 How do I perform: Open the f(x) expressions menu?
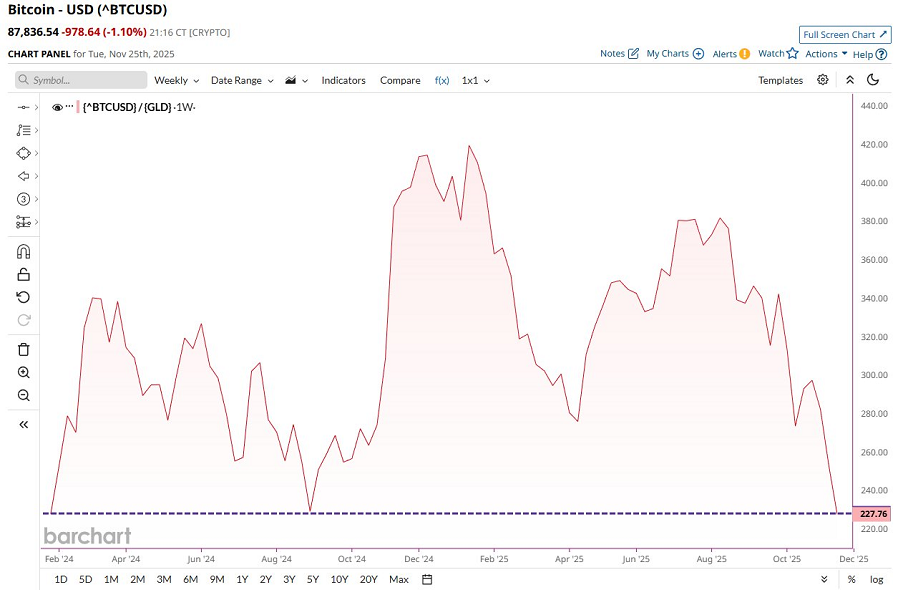pos(442,80)
